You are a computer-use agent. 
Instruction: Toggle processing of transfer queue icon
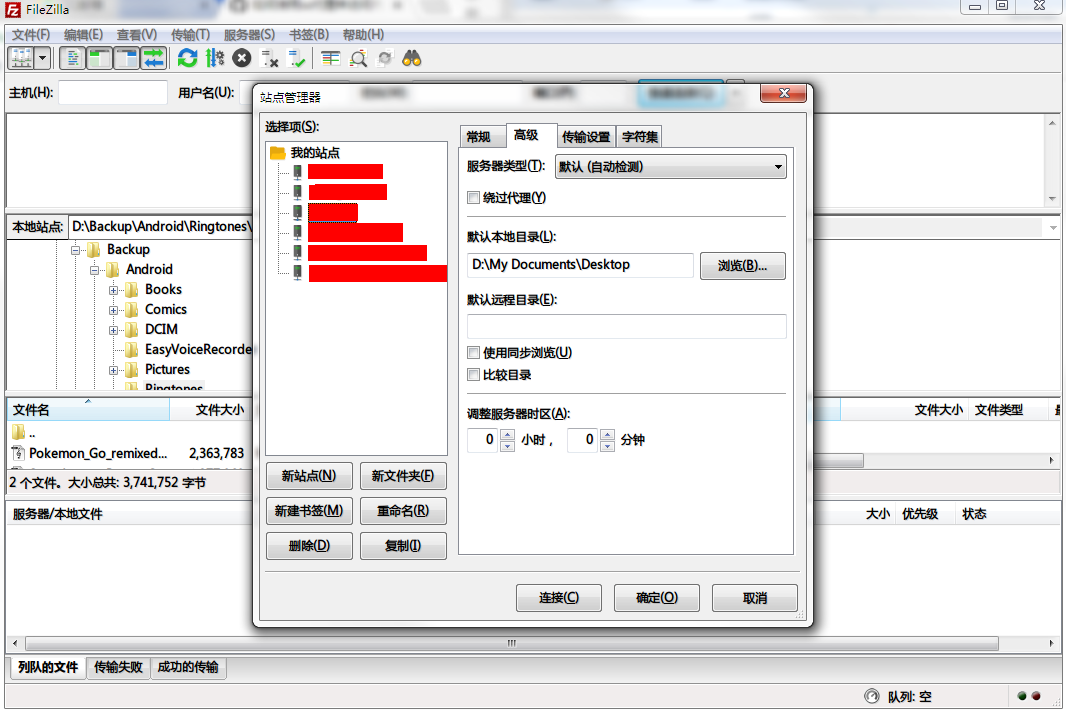coord(215,58)
